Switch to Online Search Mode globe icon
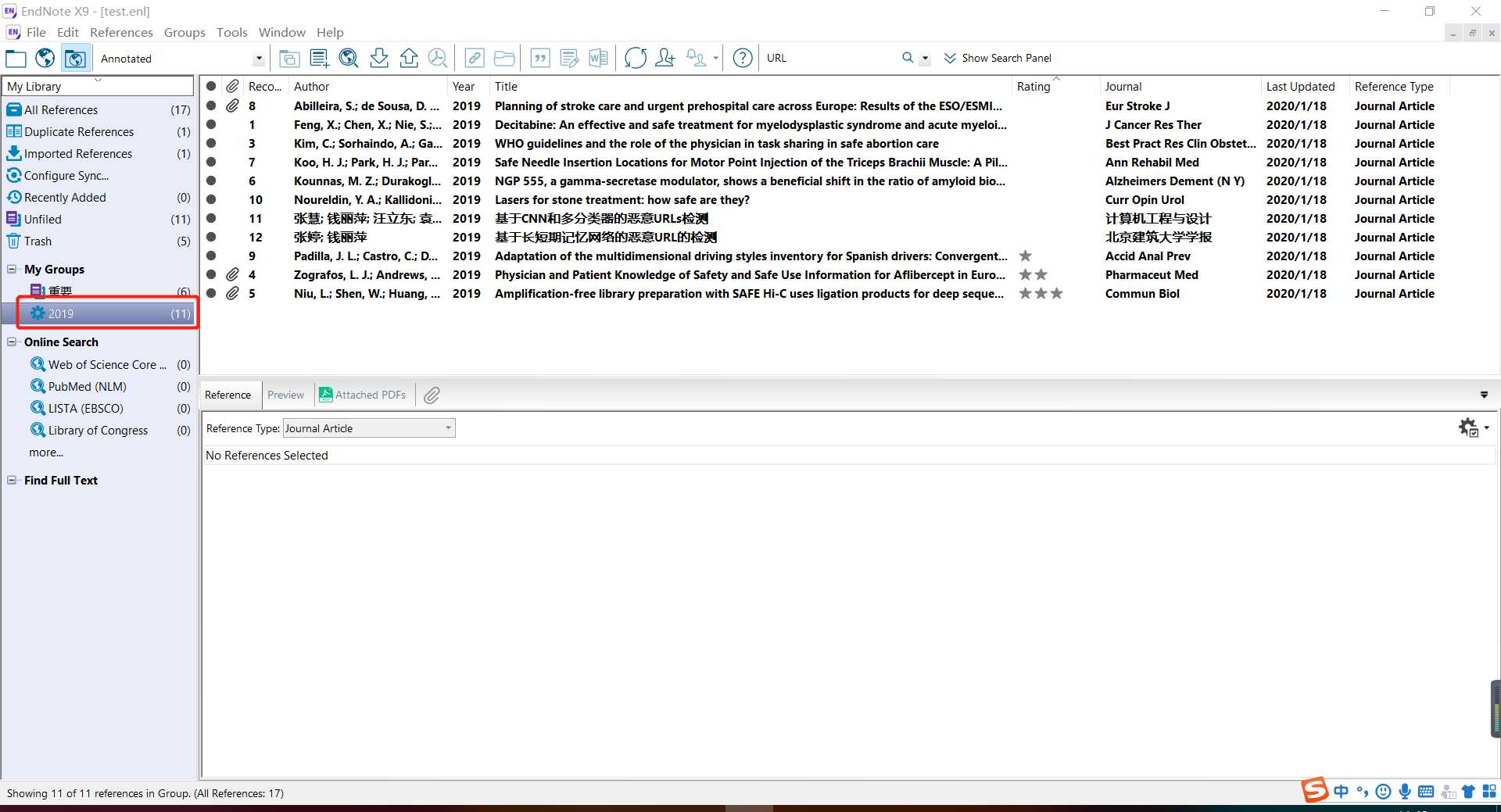This screenshot has width=1501, height=812. (45, 58)
